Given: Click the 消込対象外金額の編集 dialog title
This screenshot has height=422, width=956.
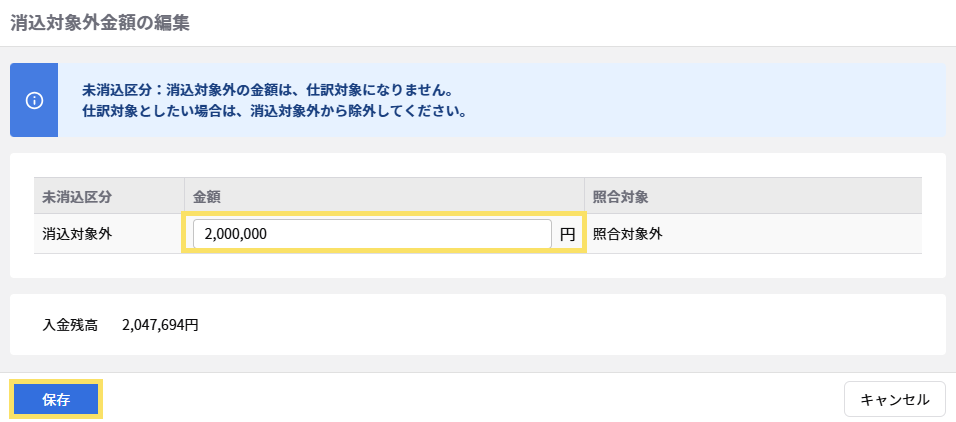Looking at the screenshot, I should [x=100, y=23].
